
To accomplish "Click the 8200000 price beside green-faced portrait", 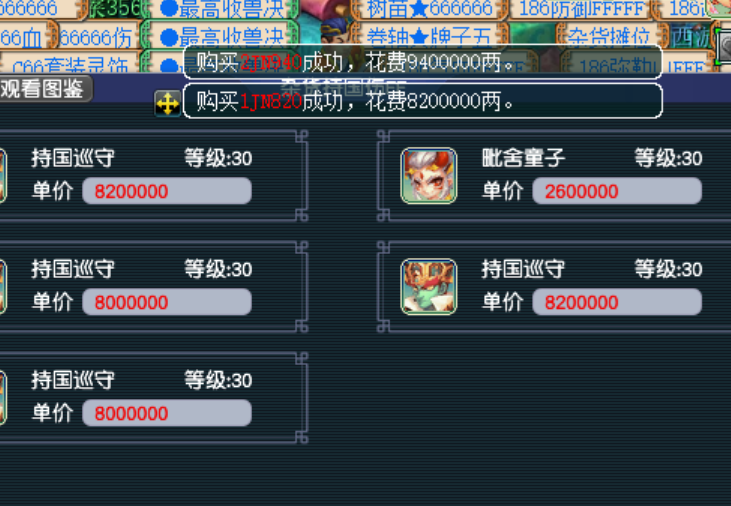I will (x=617, y=302).
